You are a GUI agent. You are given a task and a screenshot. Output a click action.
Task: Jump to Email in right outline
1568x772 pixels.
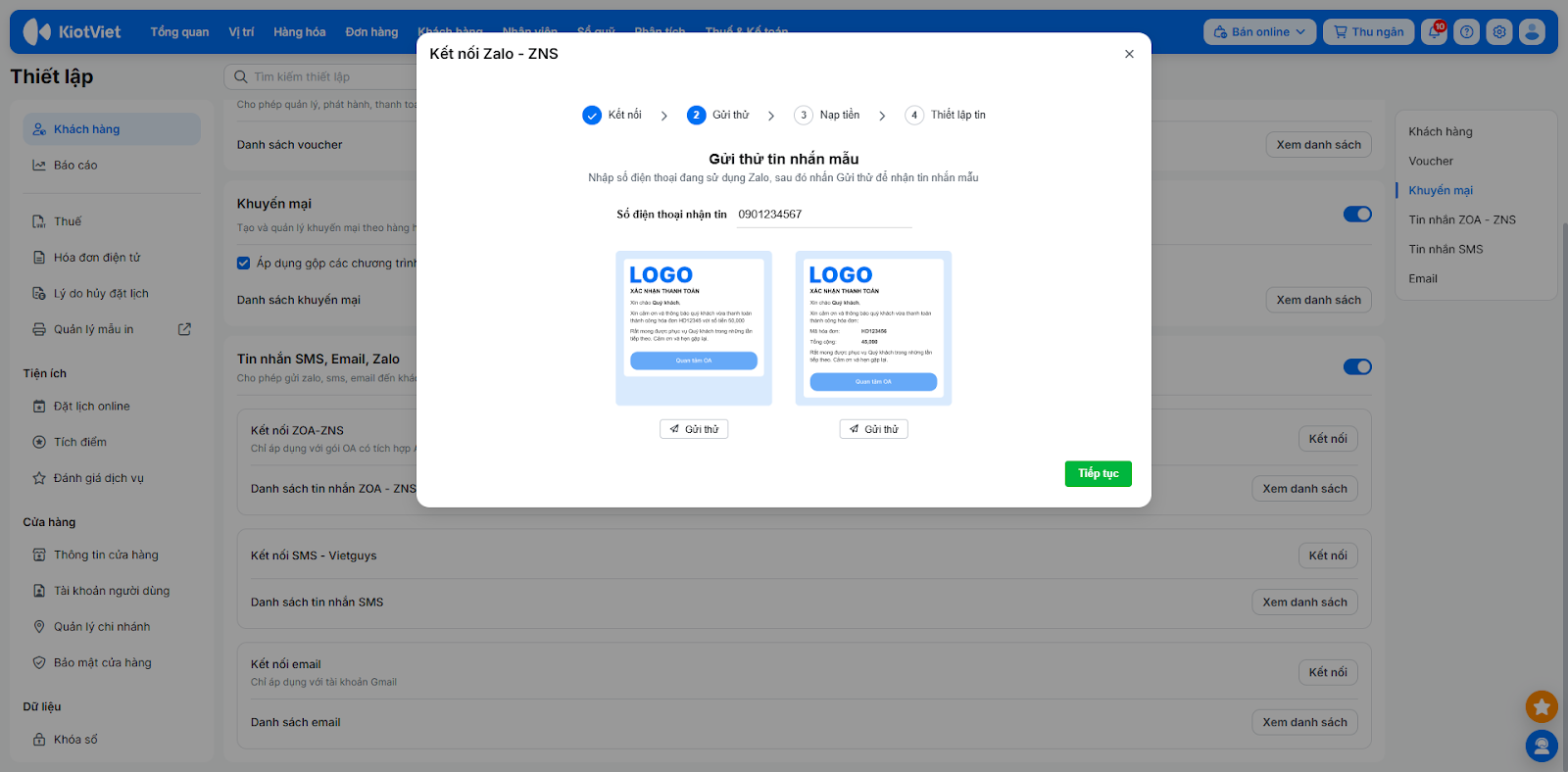click(1423, 278)
